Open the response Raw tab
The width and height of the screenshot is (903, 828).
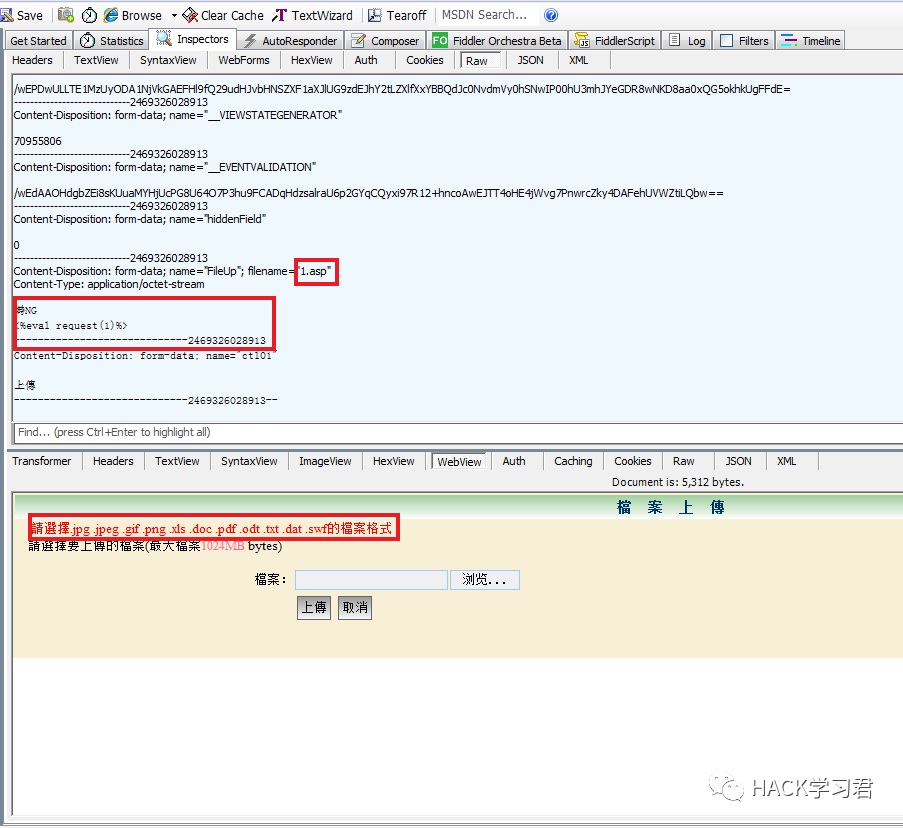point(684,461)
